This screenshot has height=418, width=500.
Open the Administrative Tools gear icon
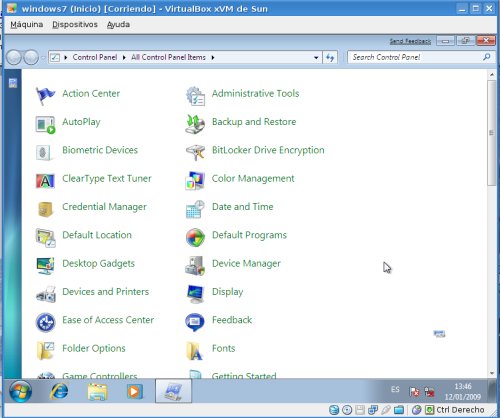(195, 96)
